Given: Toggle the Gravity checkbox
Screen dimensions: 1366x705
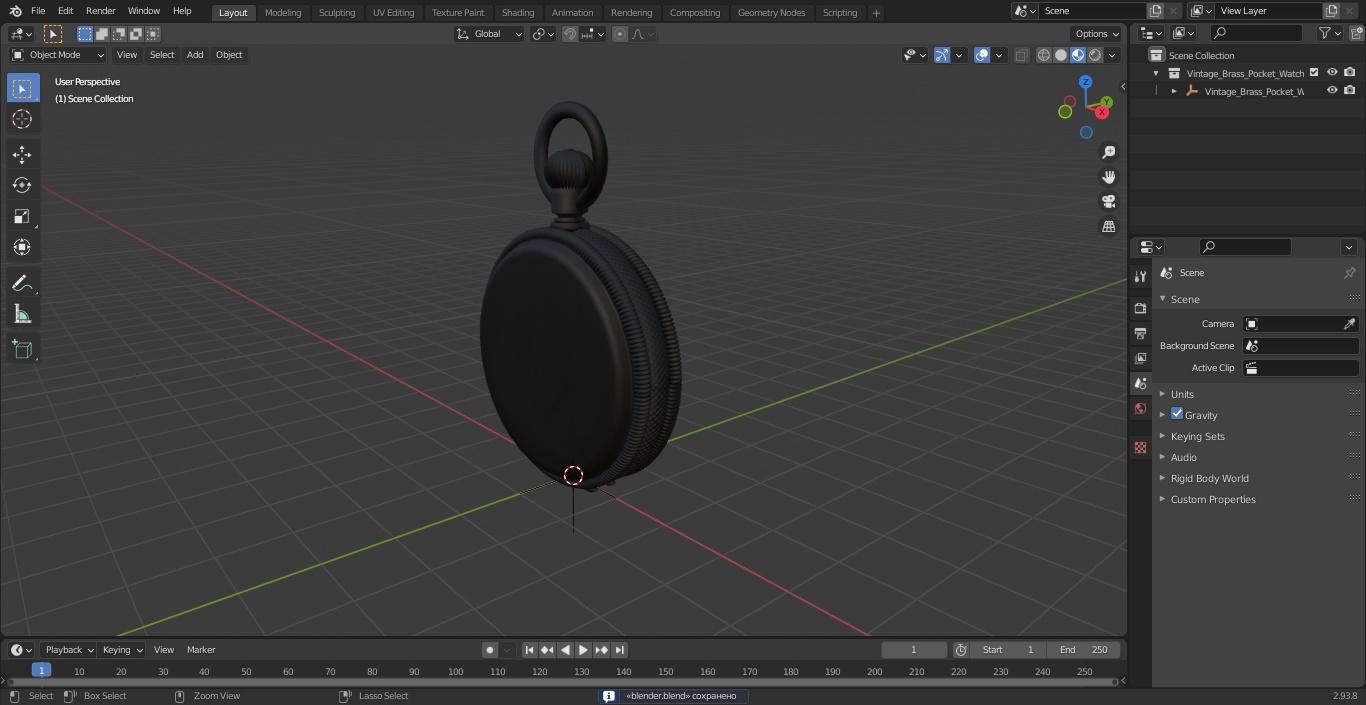Looking at the screenshot, I should click(1177, 414).
